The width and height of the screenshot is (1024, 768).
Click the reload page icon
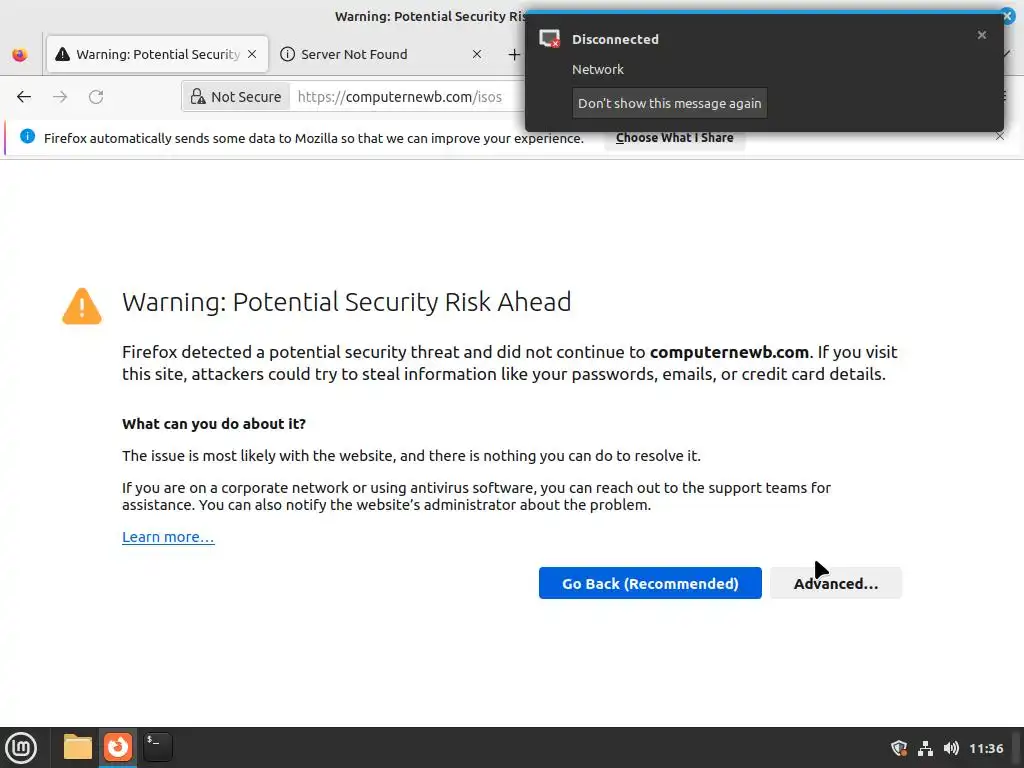(96, 97)
